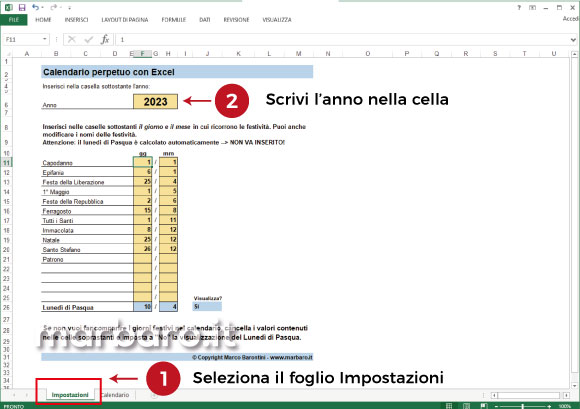Click the vertical scrollbar down arrow
Image resolution: width=580 pixels, height=409 pixels.
click(574, 386)
